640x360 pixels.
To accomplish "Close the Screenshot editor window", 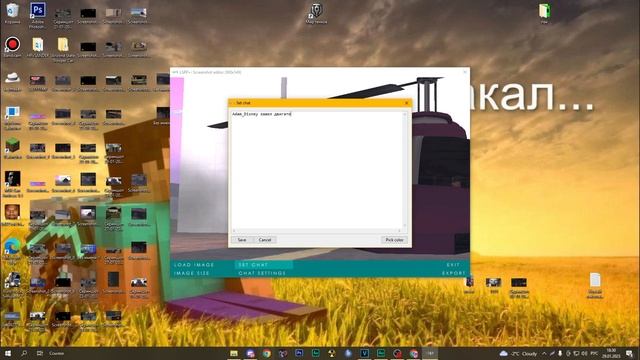I will pyautogui.click(x=464, y=72).
